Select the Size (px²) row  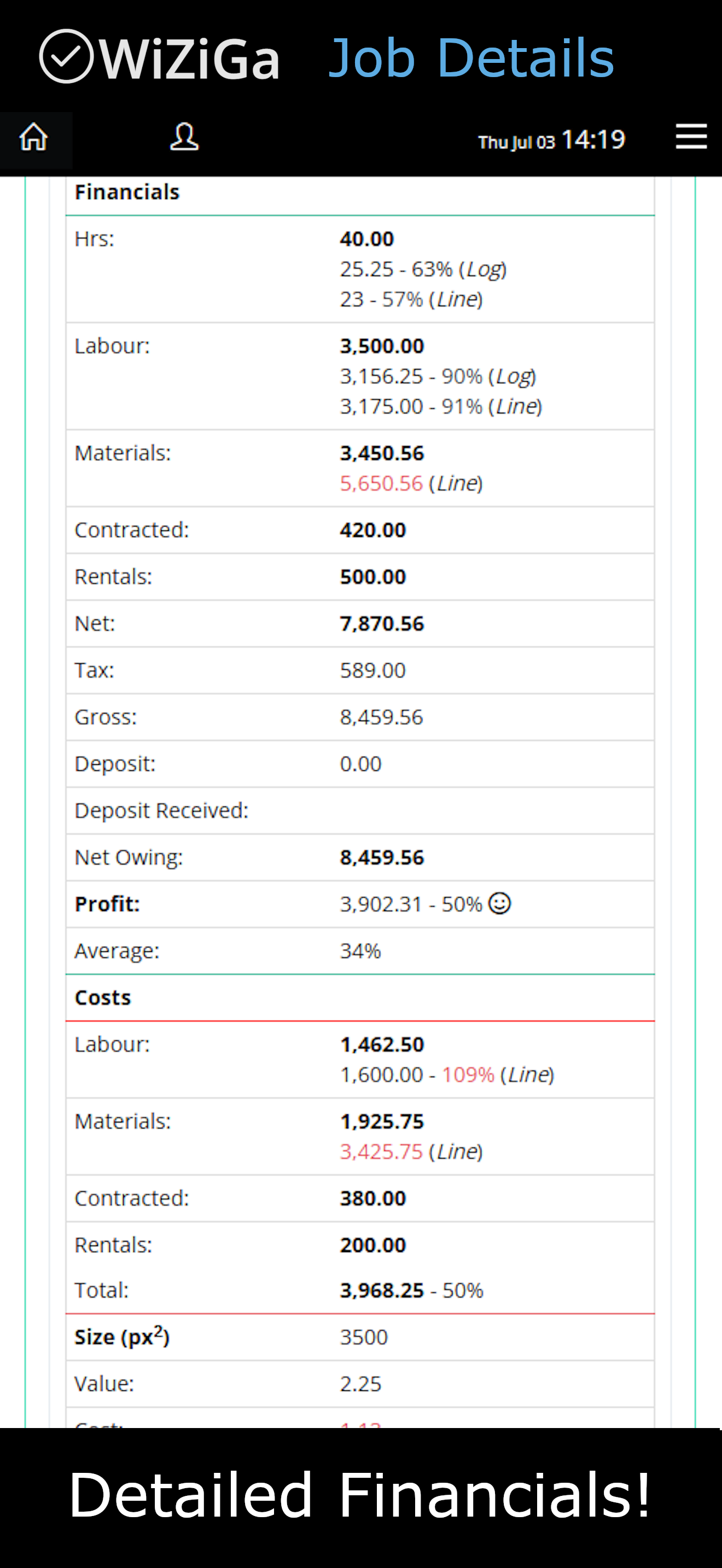(360, 1337)
